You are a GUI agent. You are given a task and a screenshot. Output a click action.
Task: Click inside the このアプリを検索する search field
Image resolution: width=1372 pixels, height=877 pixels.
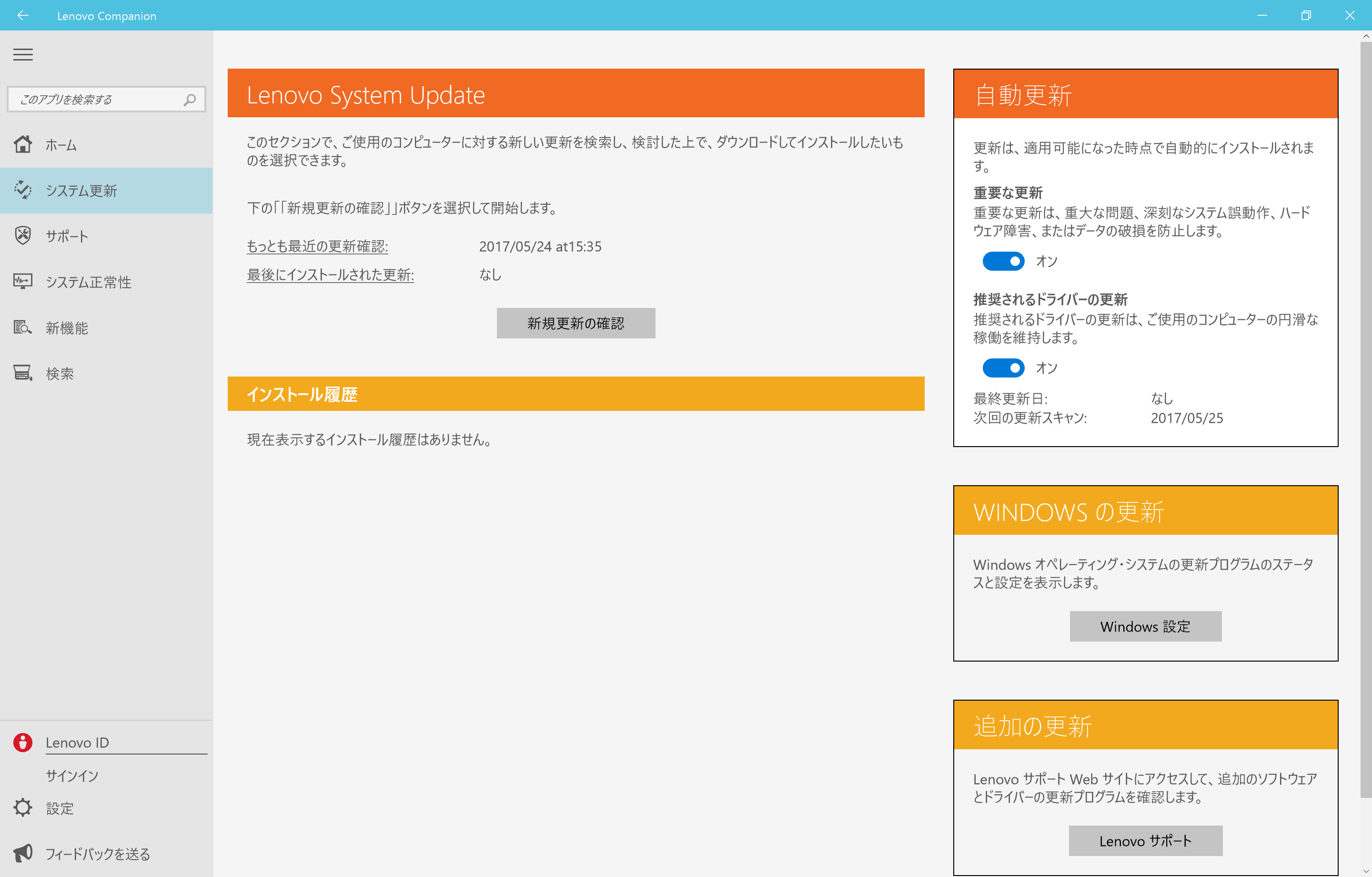pos(97,99)
